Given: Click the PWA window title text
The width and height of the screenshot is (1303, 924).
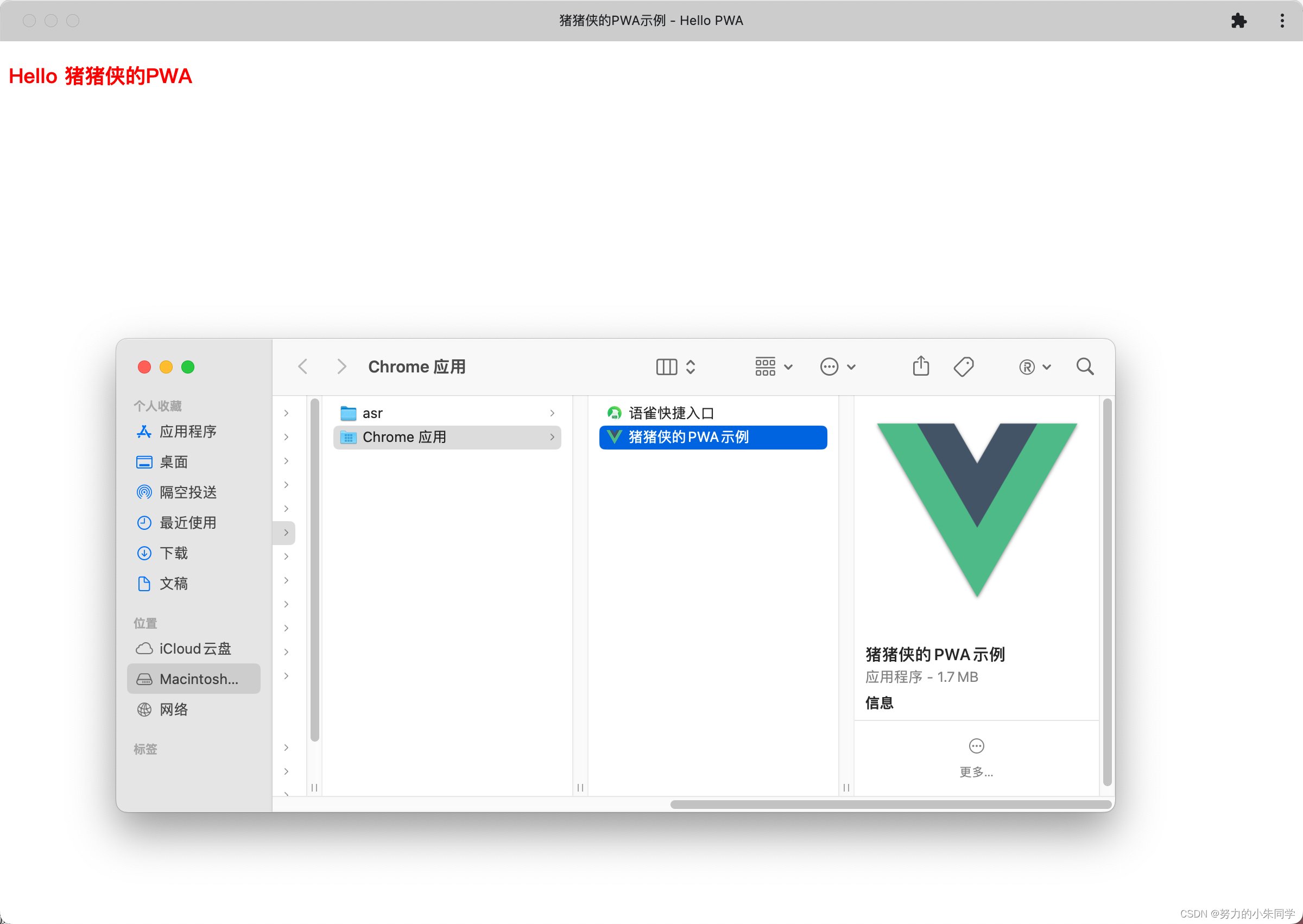Looking at the screenshot, I should click(x=651, y=21).
